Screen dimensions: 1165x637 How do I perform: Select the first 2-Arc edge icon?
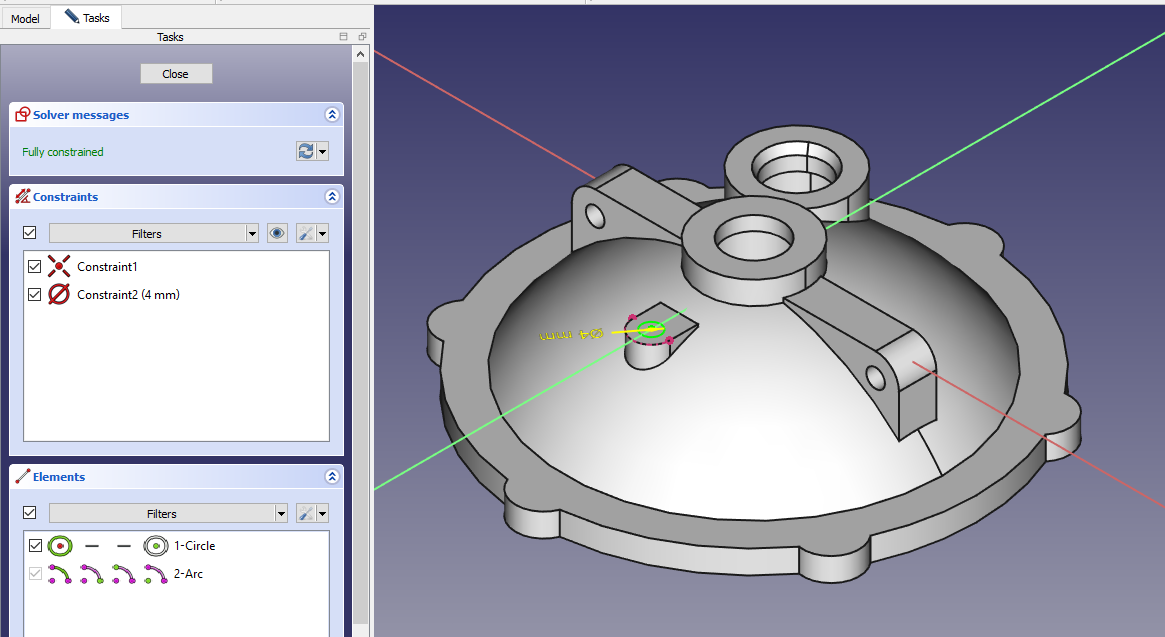pos(60,574)
